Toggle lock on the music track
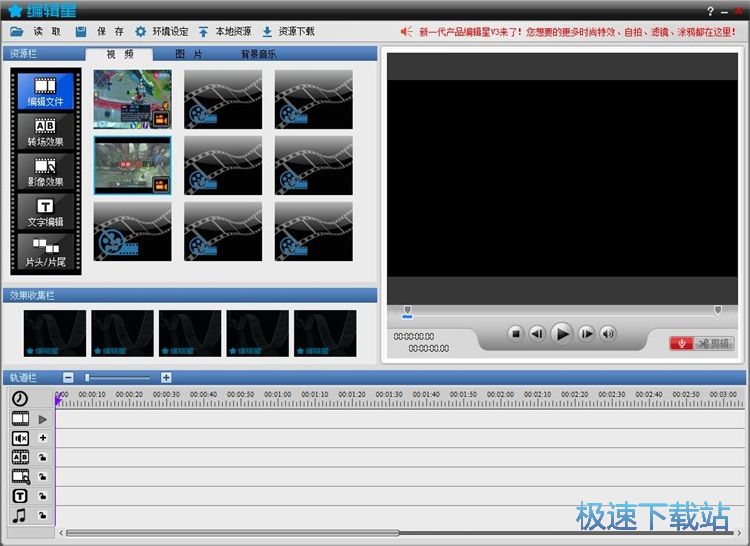Viewport: 750px width, 546px height. (x=43, y=515)
